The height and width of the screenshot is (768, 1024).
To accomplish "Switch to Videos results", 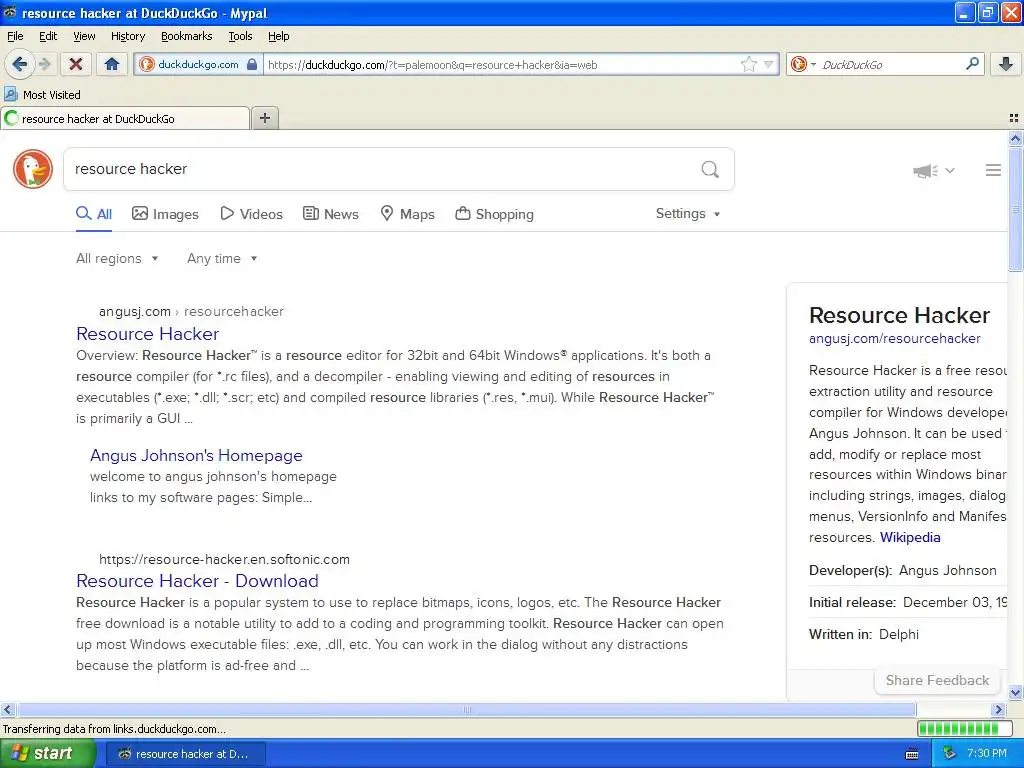I will tap(251, 214).
